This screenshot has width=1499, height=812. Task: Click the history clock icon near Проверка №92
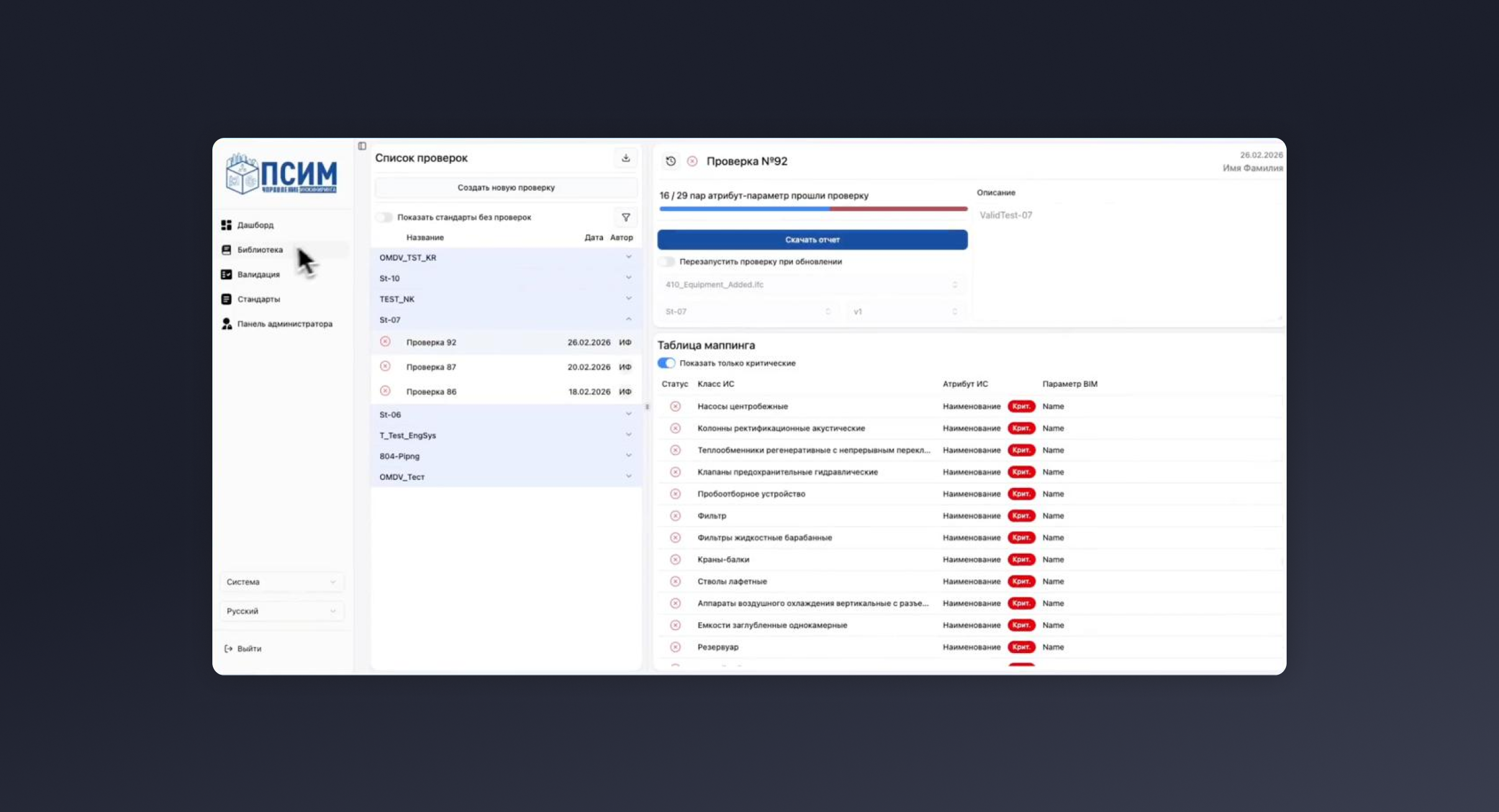[x=671, y=161]
